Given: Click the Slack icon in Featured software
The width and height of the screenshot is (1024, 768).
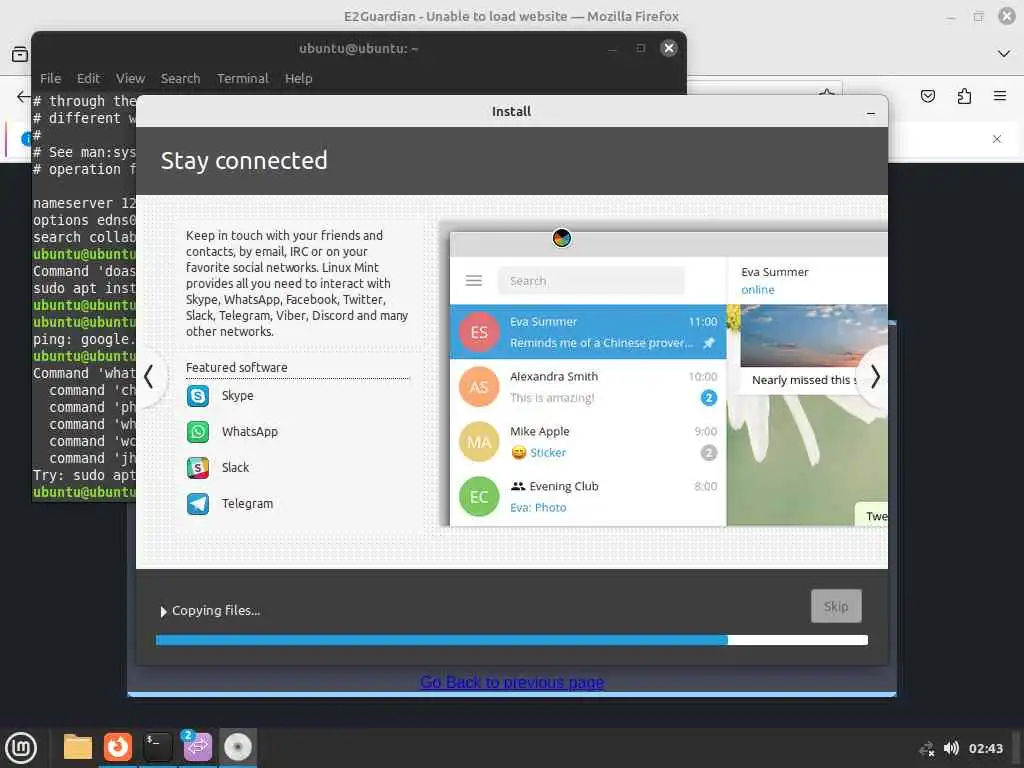Looking at the screenshot, I should click(x=198, y=468).
